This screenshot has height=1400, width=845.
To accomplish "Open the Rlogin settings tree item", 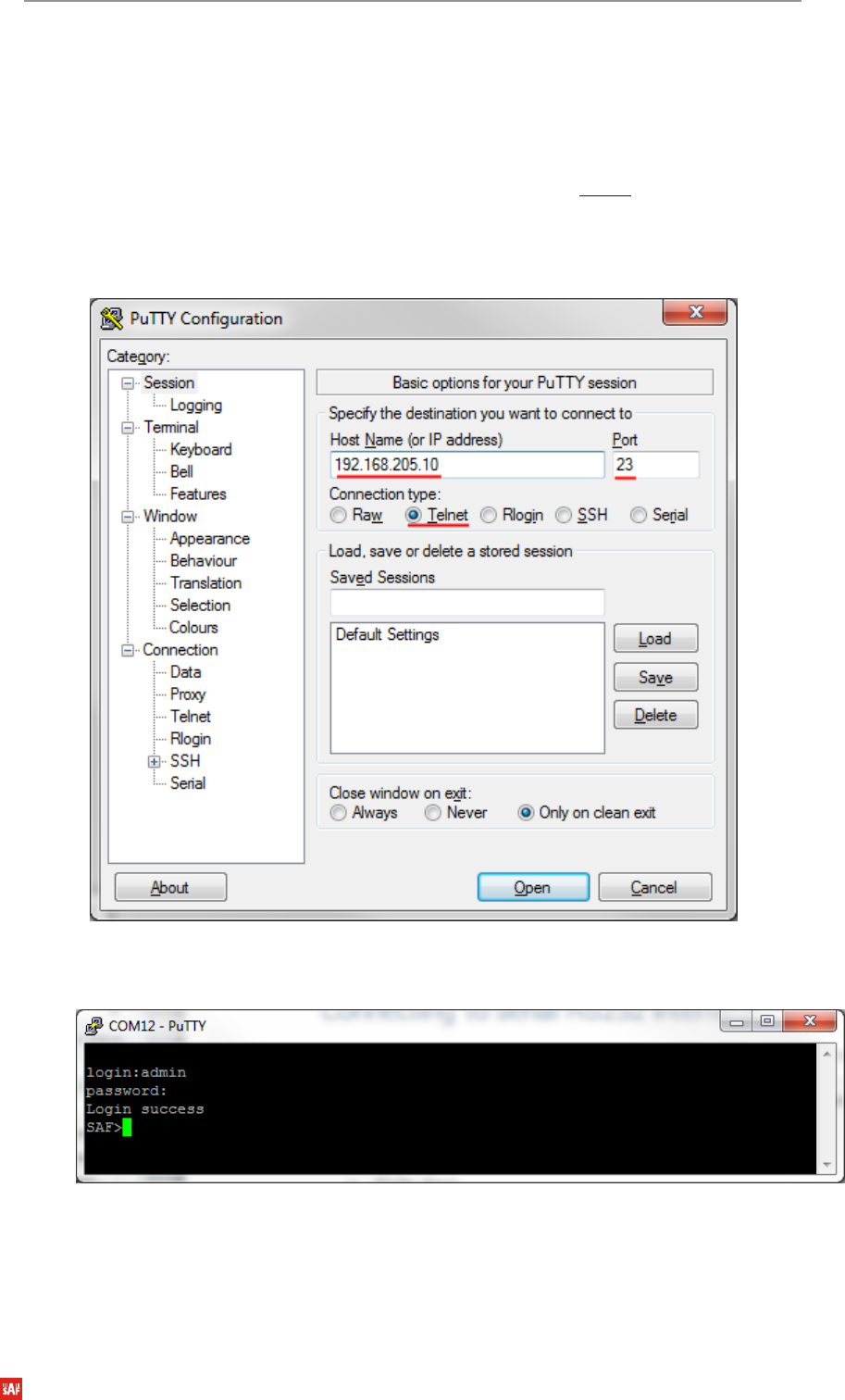I will point(191,739).
